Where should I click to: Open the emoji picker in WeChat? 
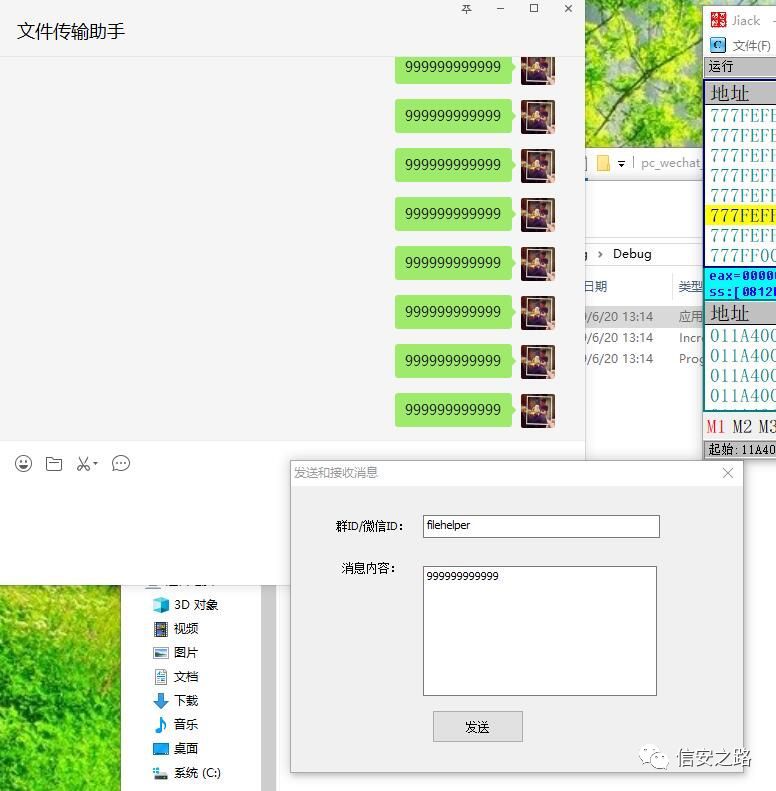23,464
